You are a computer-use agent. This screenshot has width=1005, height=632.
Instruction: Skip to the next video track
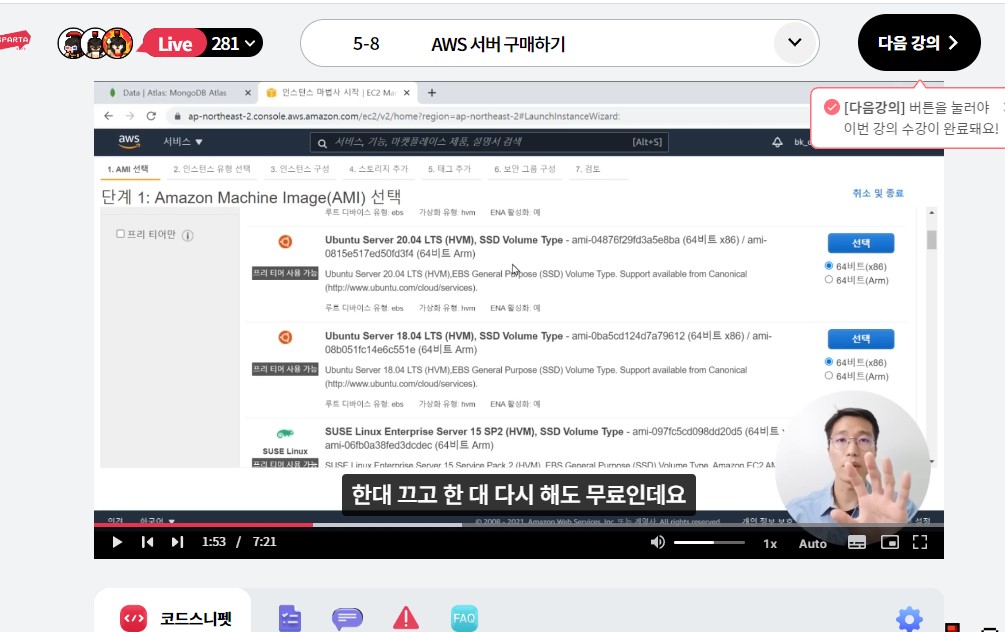[x=178, y=542]
